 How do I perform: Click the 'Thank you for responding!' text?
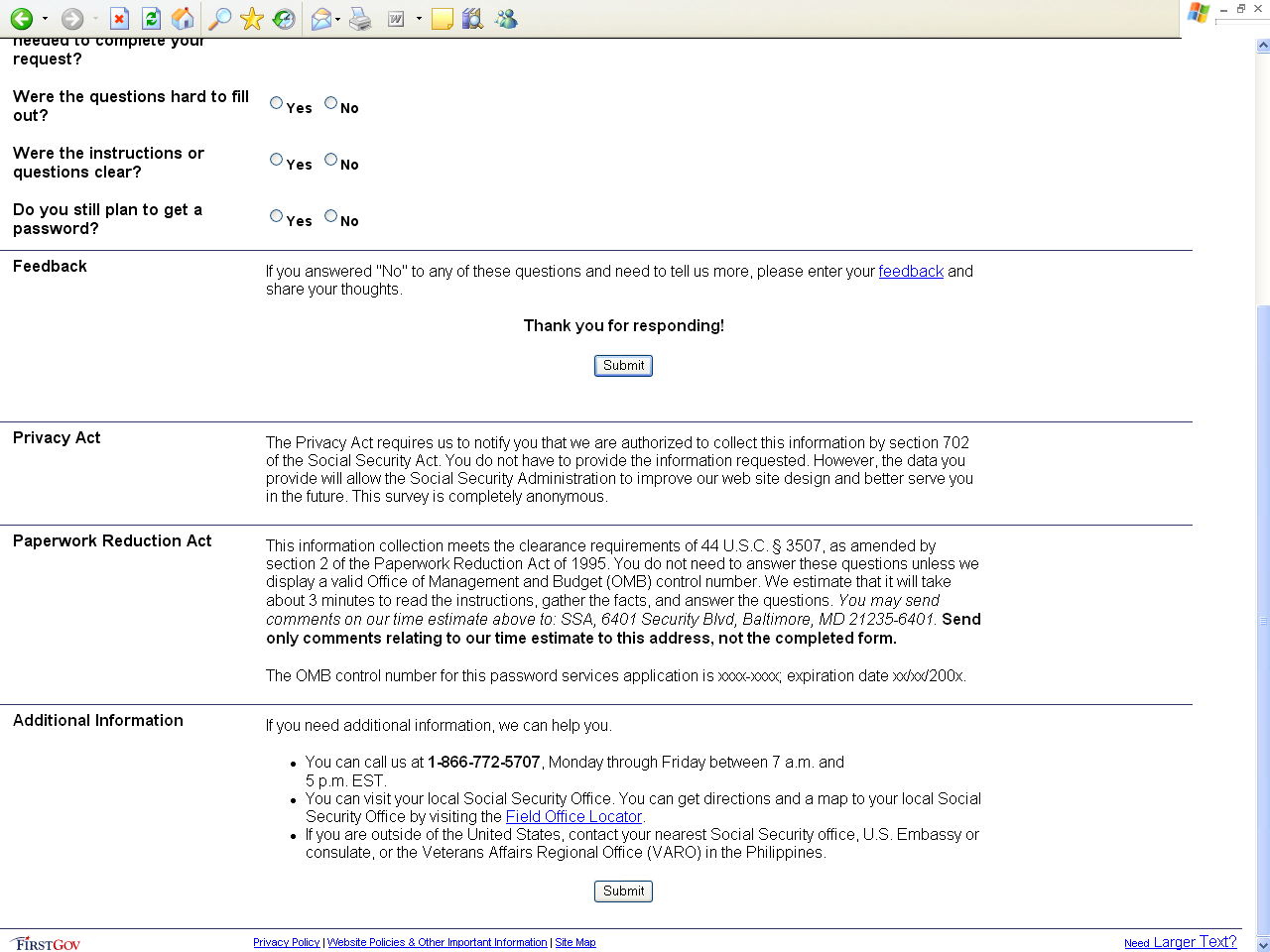[624, 326]
